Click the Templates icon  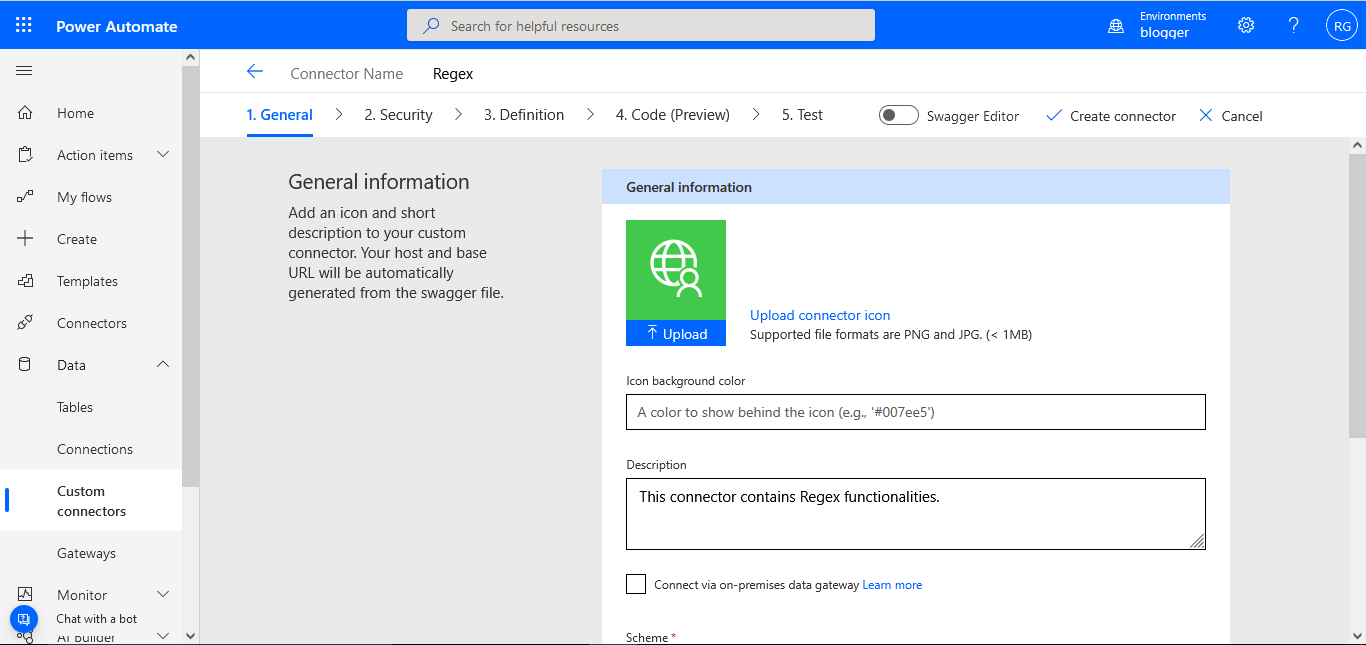click(x=26, y=281)
